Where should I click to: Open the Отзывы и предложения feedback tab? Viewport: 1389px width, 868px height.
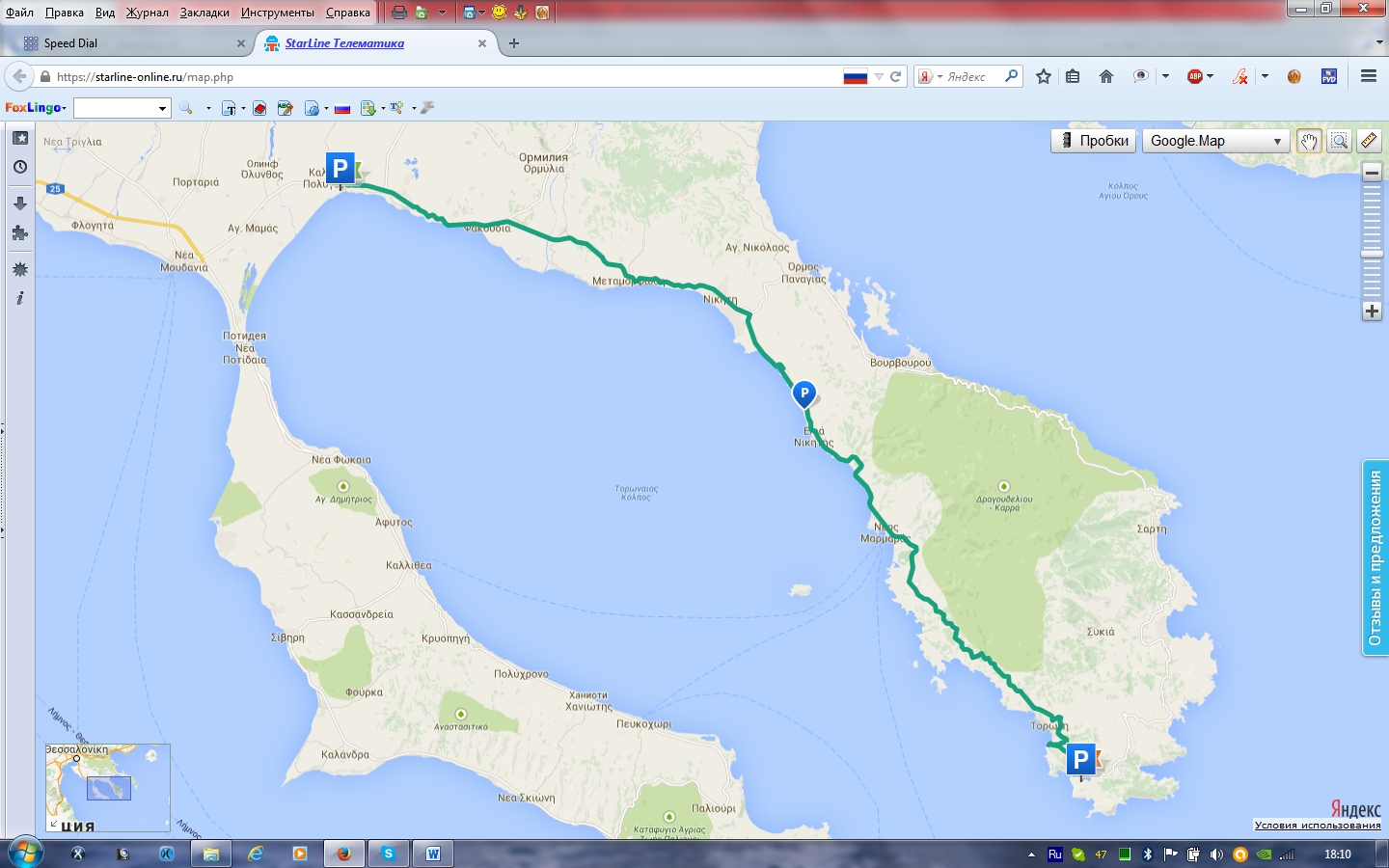point(1375,558)
